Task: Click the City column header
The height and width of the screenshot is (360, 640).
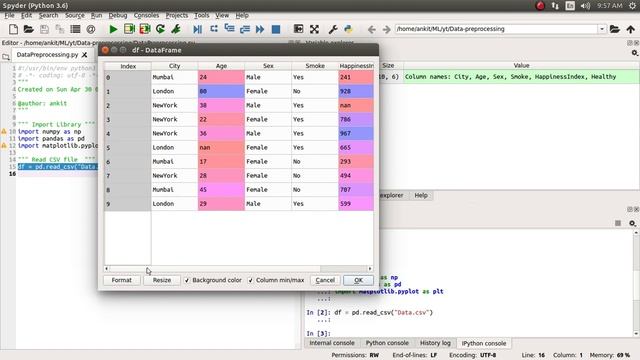Action: coord(175,66)
